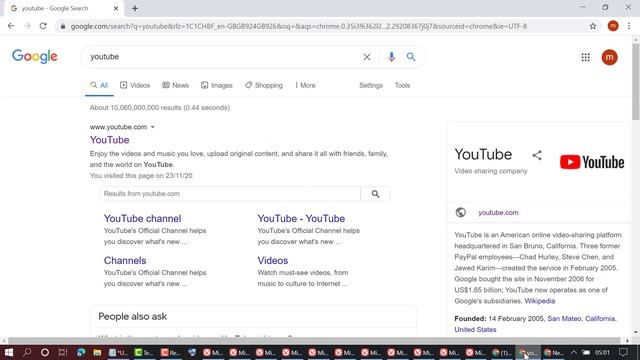Open search Settings
The height and width of the screenshot is (360, 640).
pyautogui.click(x=371, y=85)
